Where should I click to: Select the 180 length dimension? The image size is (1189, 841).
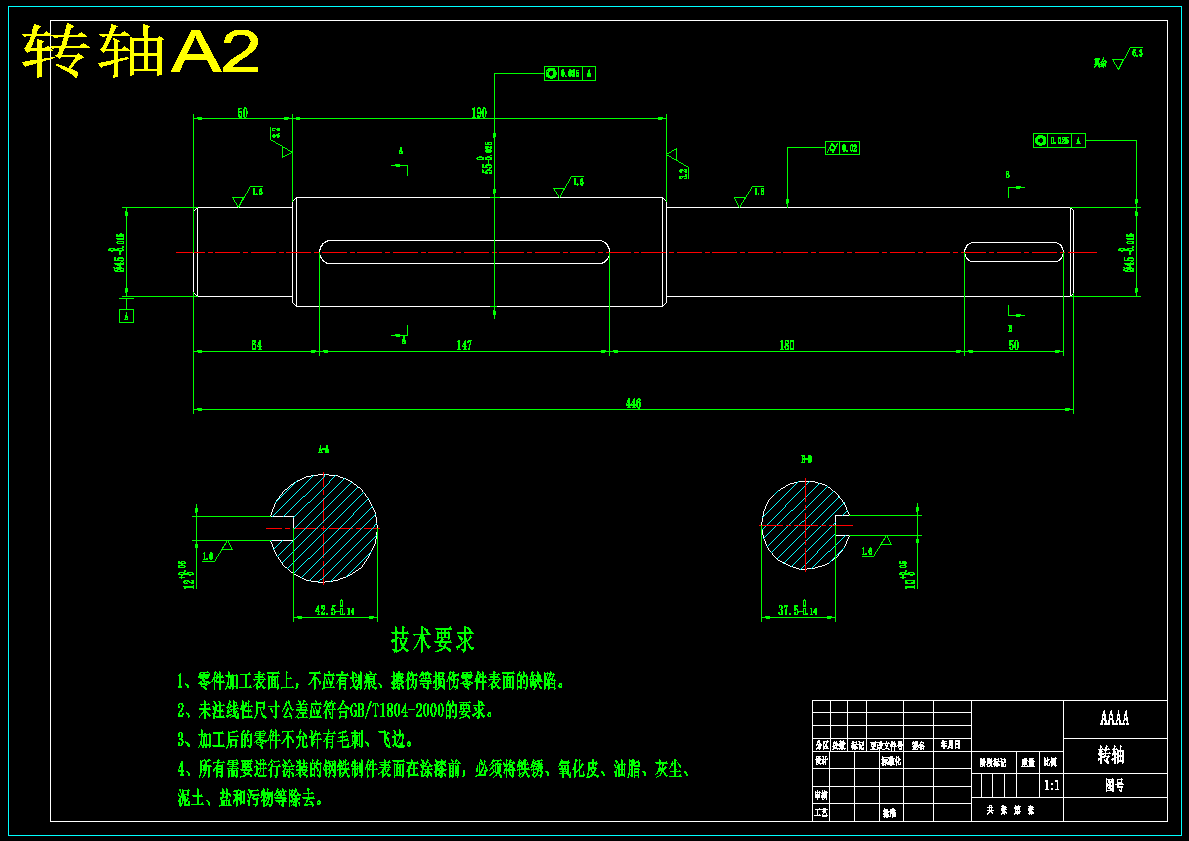(787, 345)
